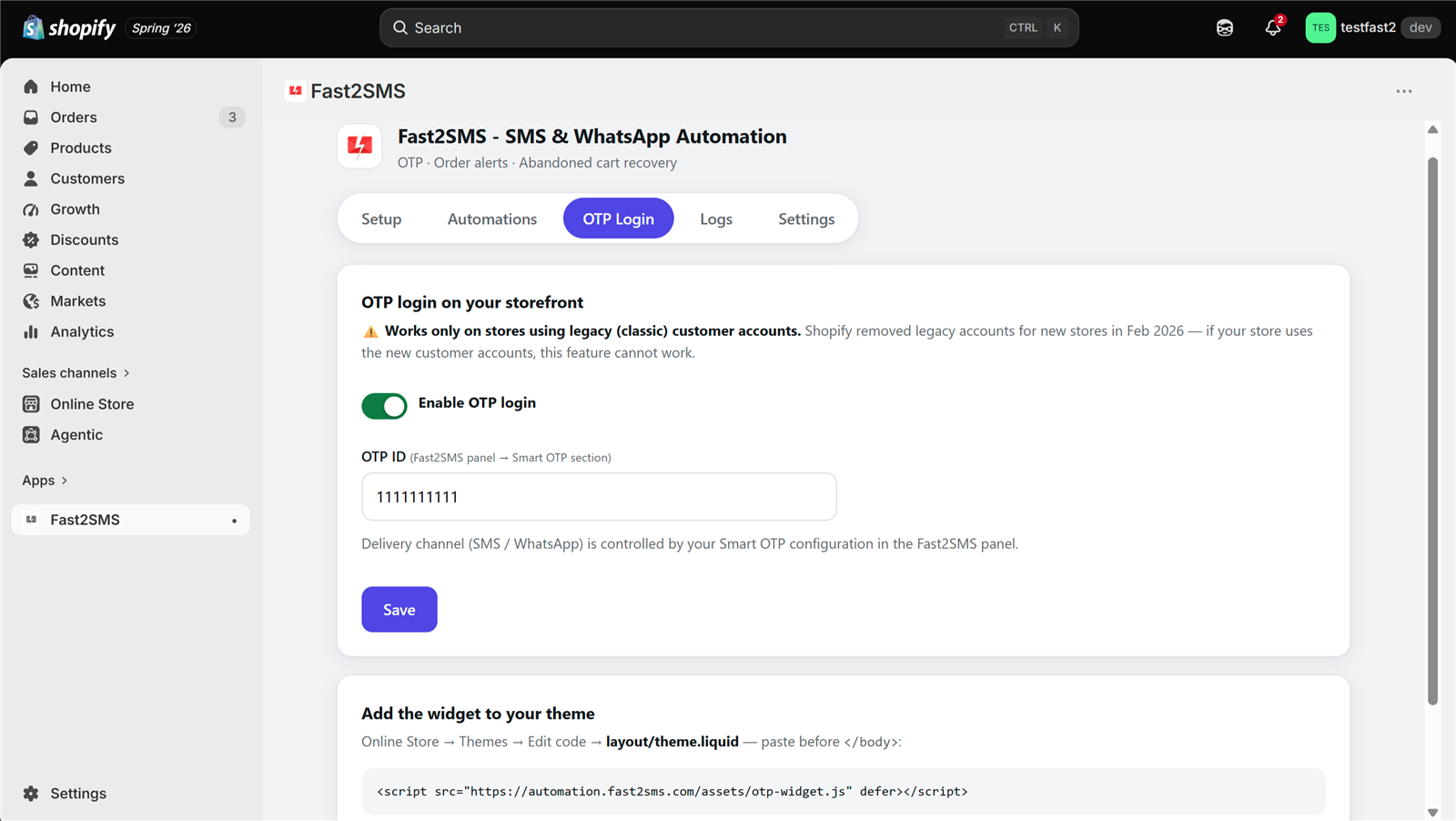Open Products page
The image size is (1456, 821).
coord(131,148)
